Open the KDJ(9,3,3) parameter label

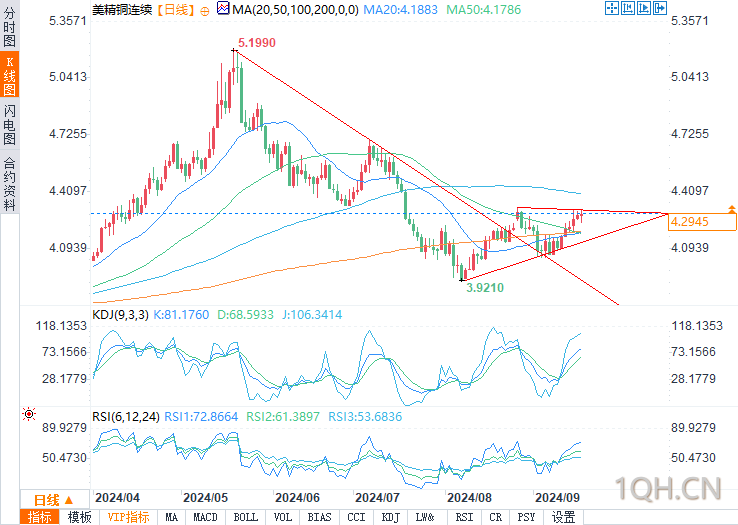coord(120,315)
